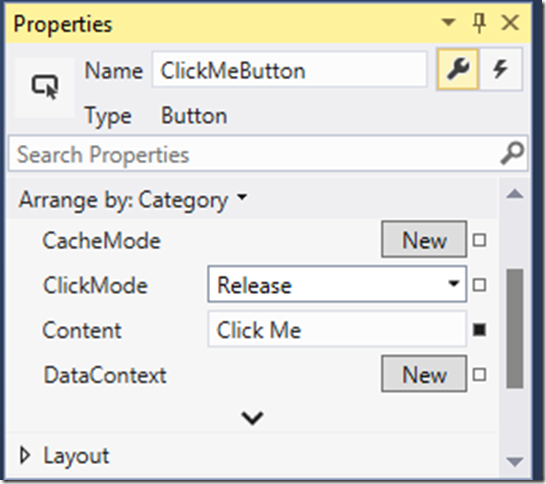Pin the Properties panel
This screenshot has height=484, width=546.
tap(479, 23)
